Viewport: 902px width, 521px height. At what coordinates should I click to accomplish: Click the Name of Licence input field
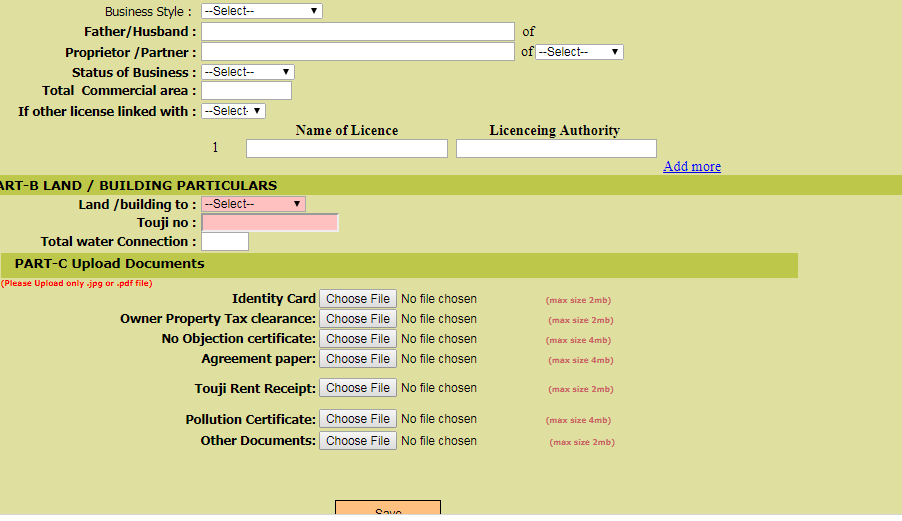coord(346,149)
